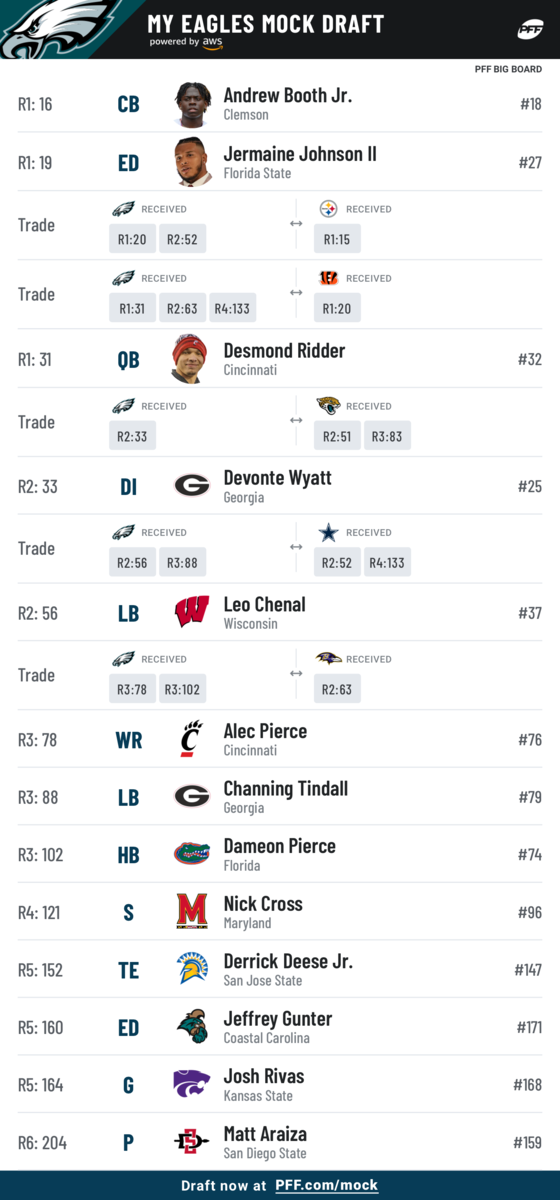560x1200 pixels.
Task: Open the PFF.com/mock link
Action: pos(327,1185)
